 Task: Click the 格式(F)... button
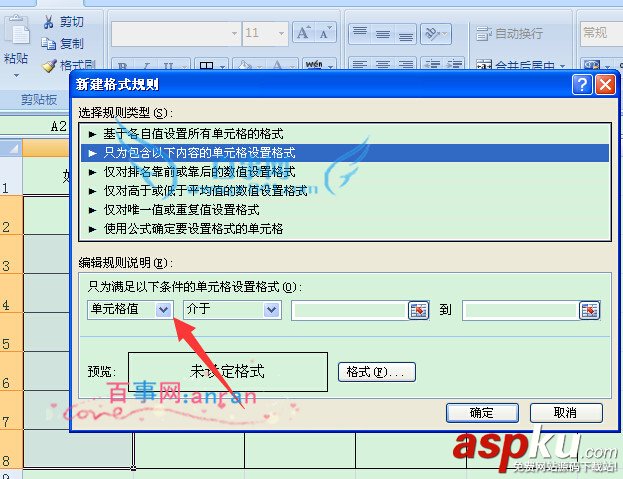(x=377, y=372)
